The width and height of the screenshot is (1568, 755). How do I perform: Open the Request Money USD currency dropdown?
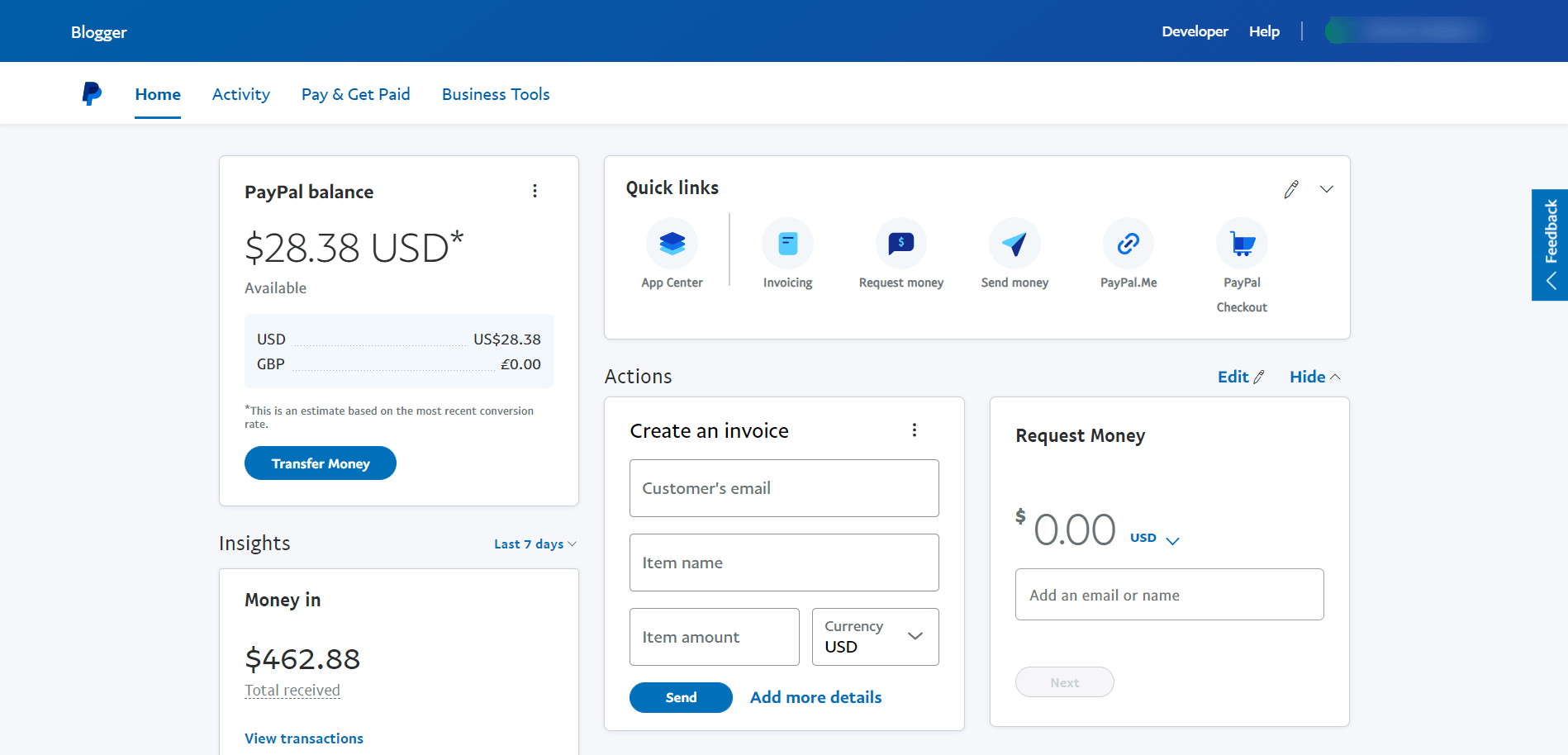pos(1155,539)
